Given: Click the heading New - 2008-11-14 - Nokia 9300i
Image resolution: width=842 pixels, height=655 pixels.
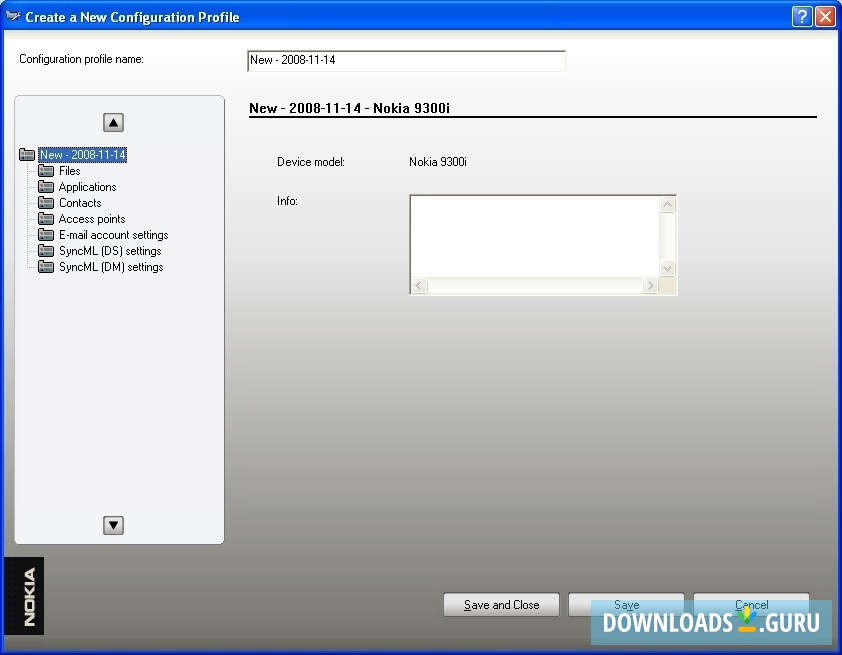Looking at the screenshot, I should pos(350,108).
